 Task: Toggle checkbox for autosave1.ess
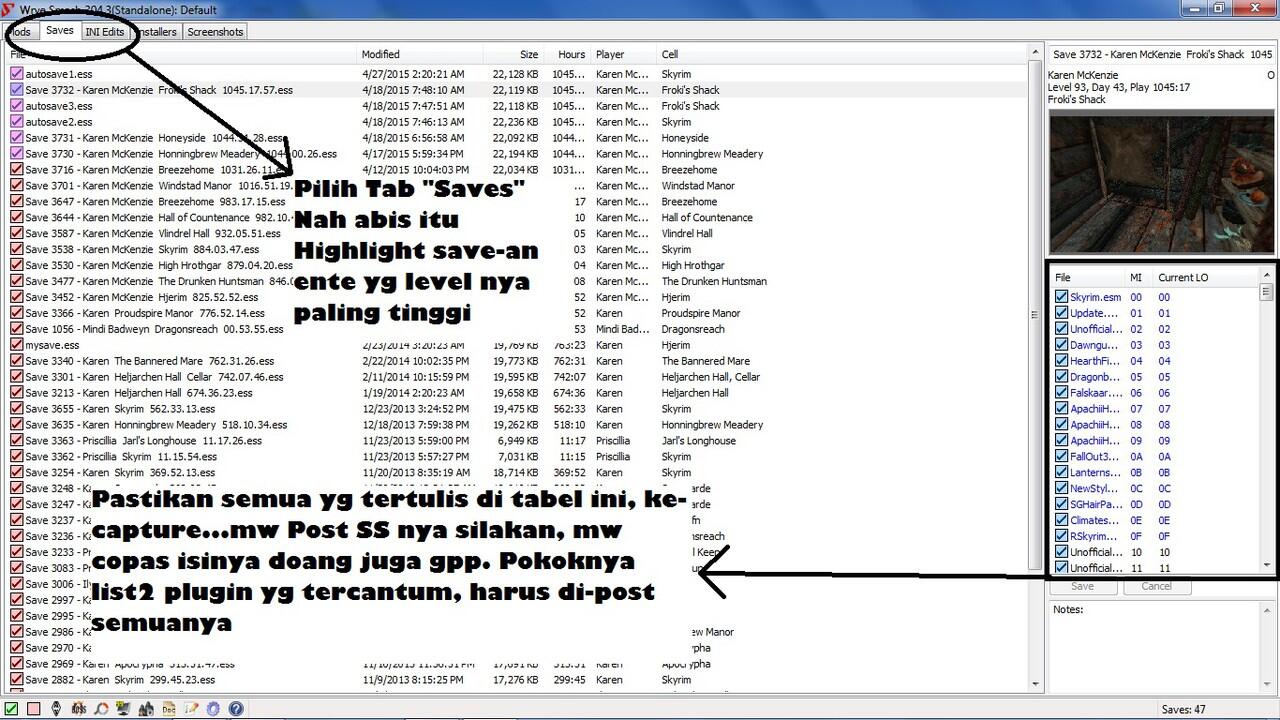pos(16,74)
